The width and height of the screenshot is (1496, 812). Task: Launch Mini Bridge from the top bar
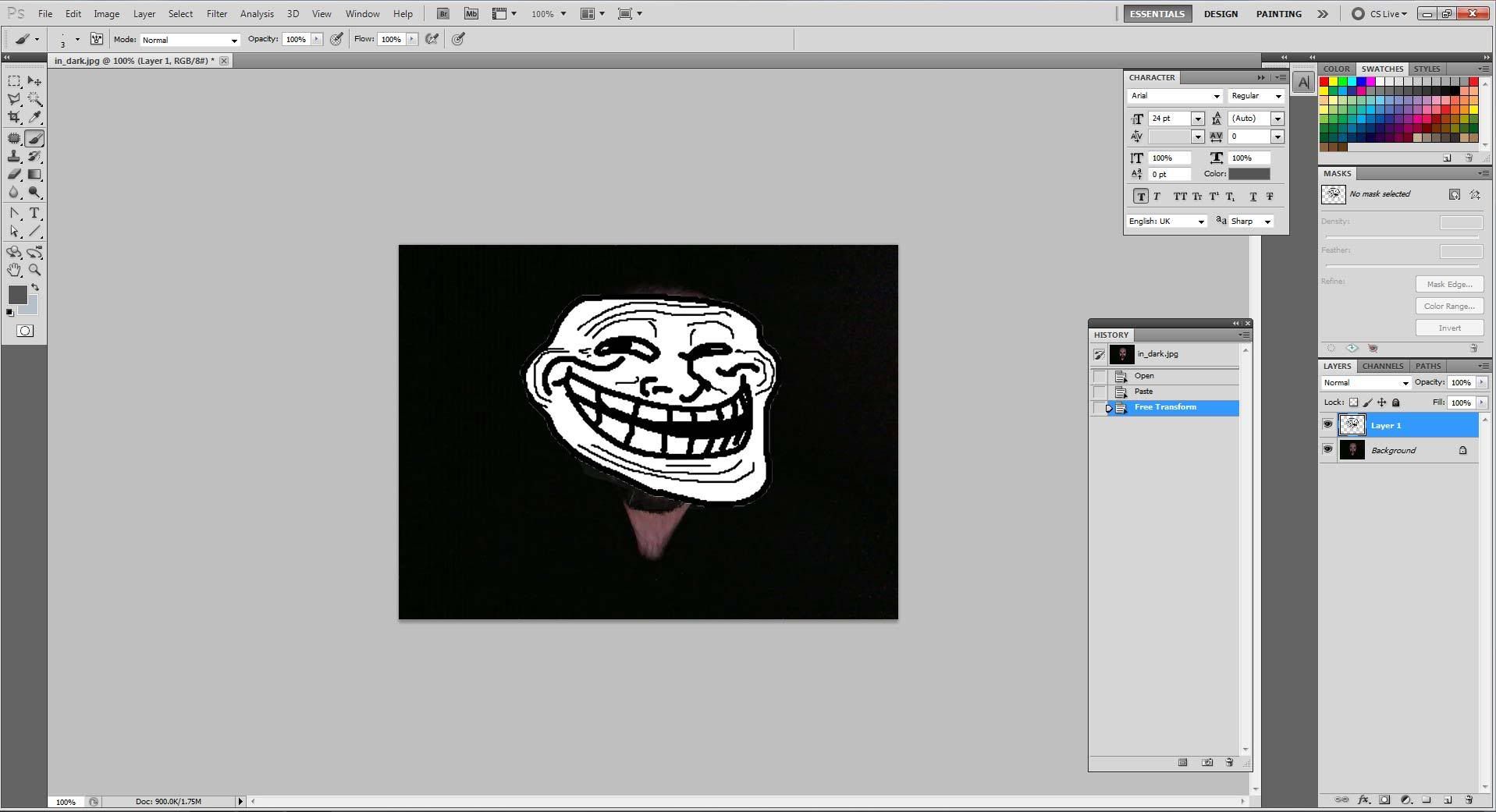click(x=471, y=14)
